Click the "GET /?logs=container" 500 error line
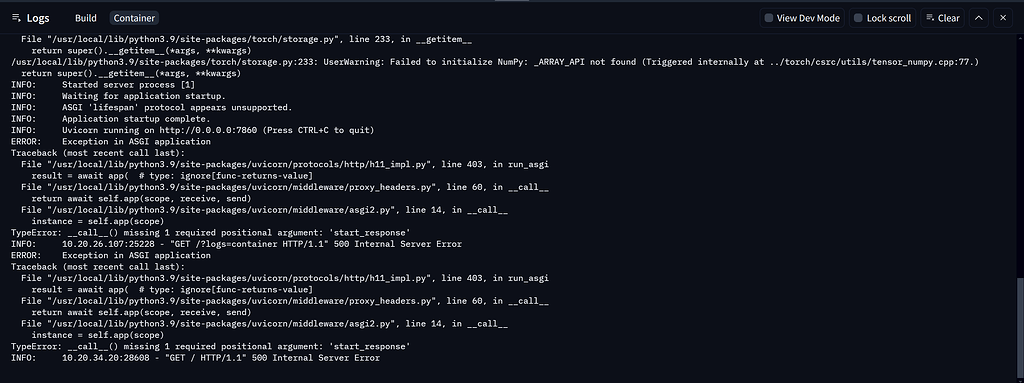The image size is (1024, 383). pyautogui.click(x=236, y=244)
